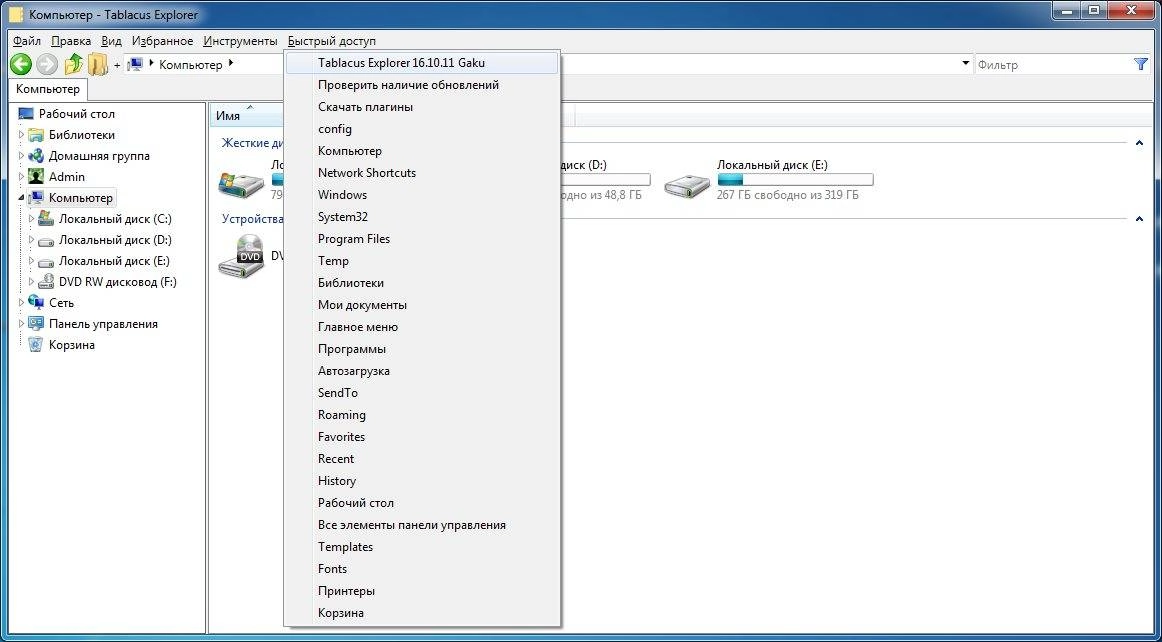Choose Мои документы menu item
The height and width of the screenshot is (642, 1162).
(421, 305)
